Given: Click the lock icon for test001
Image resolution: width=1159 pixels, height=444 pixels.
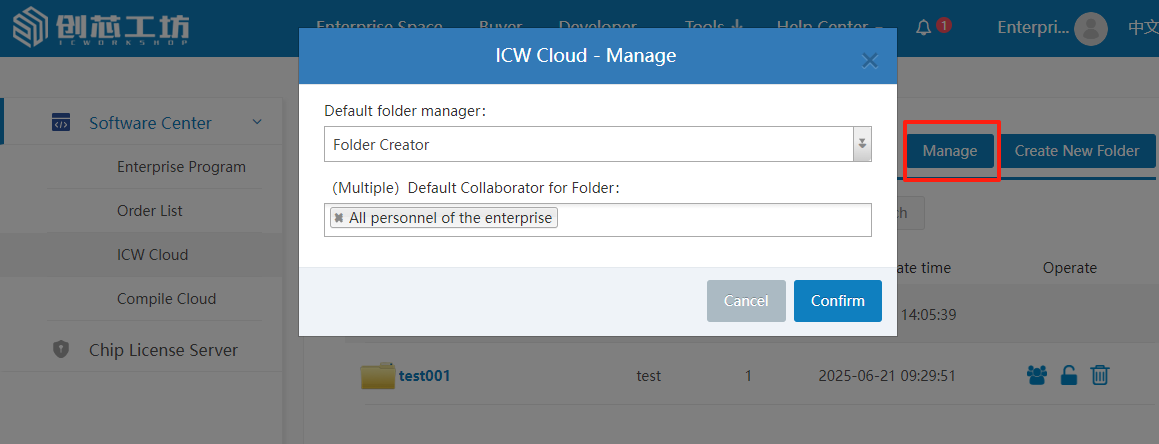Looking at the screenshot, I should (x=1068, y=376).
